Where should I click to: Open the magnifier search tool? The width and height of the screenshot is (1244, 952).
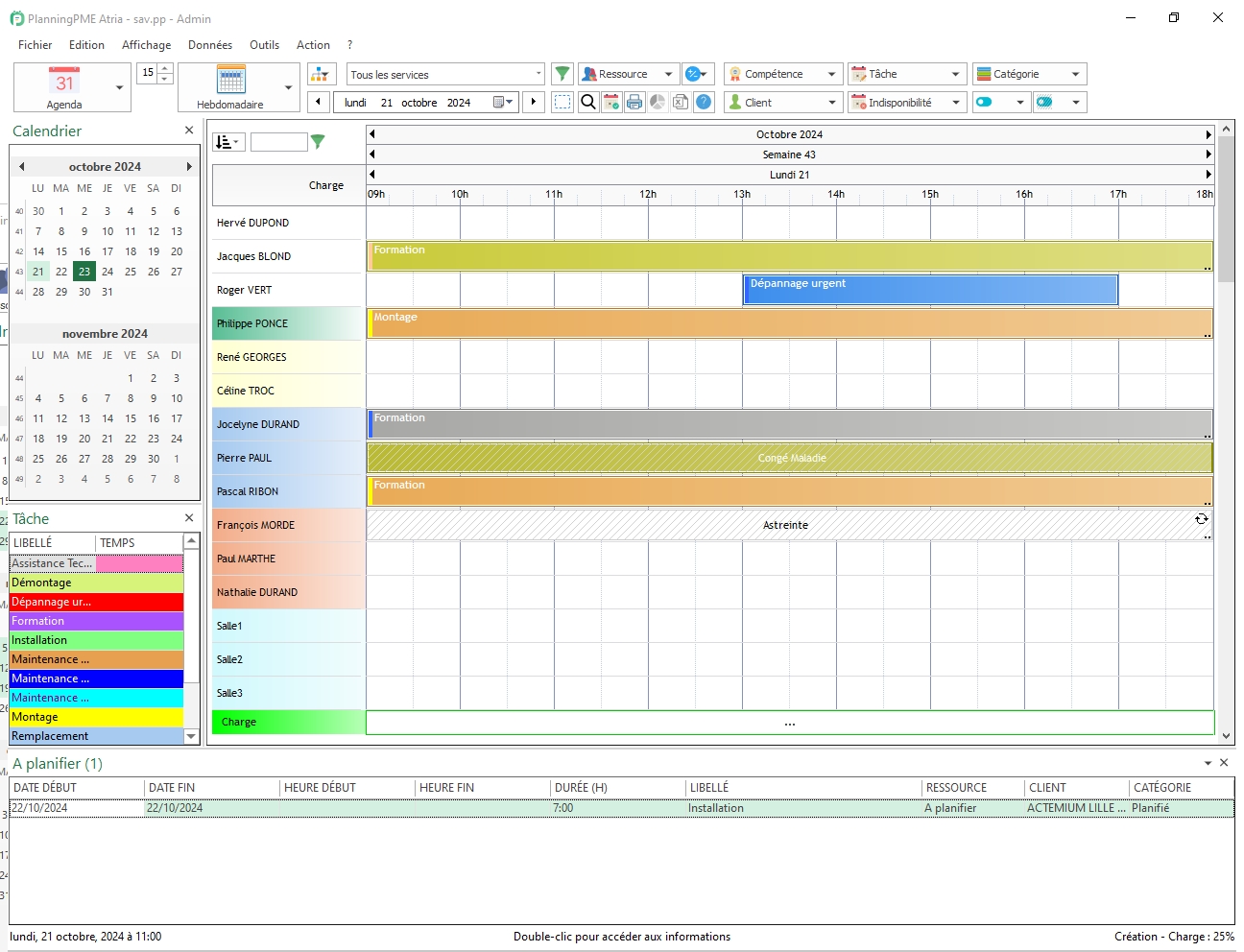coord(588,102)
